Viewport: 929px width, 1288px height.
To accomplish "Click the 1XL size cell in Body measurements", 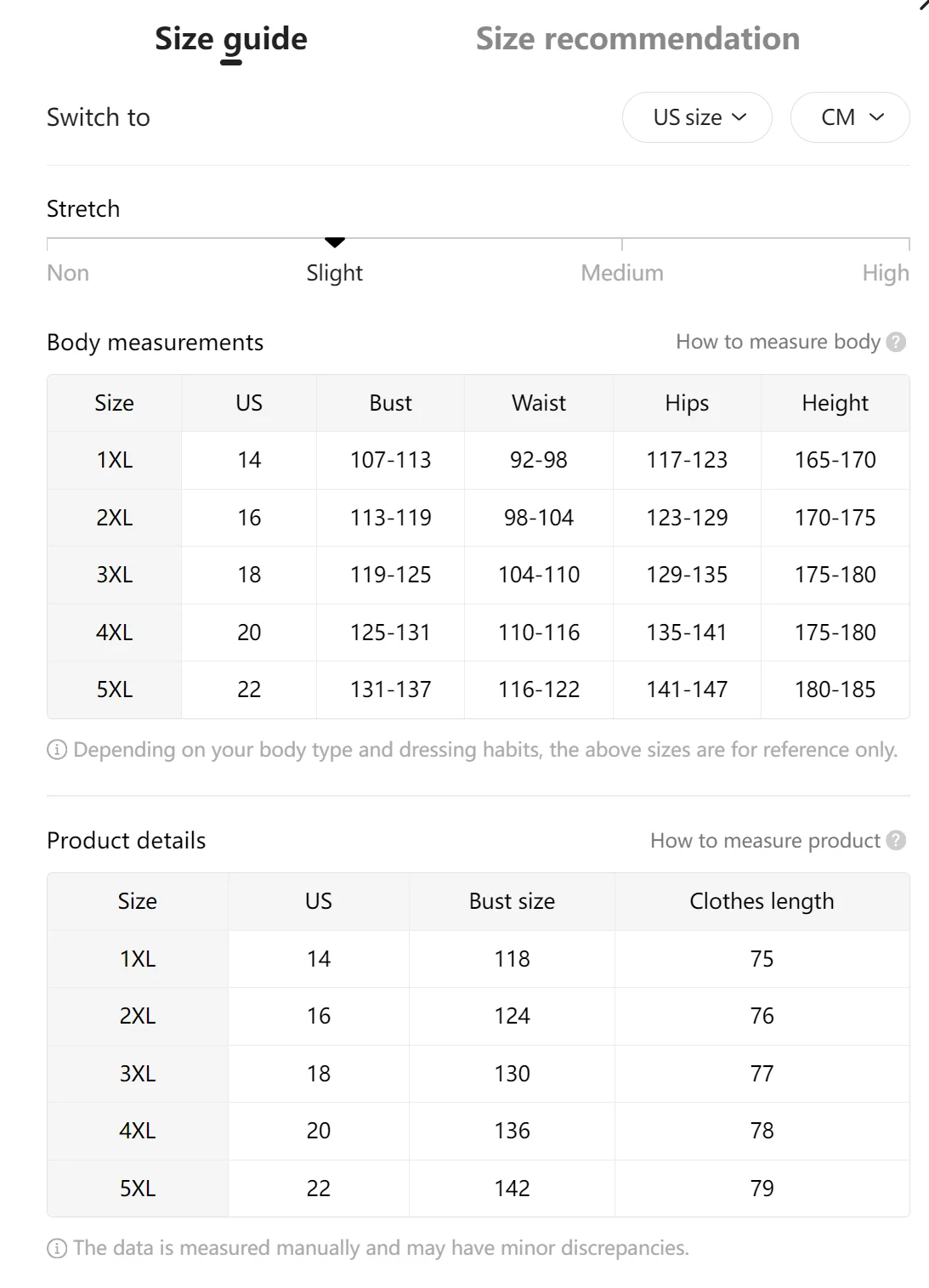I will coord(115,460).
